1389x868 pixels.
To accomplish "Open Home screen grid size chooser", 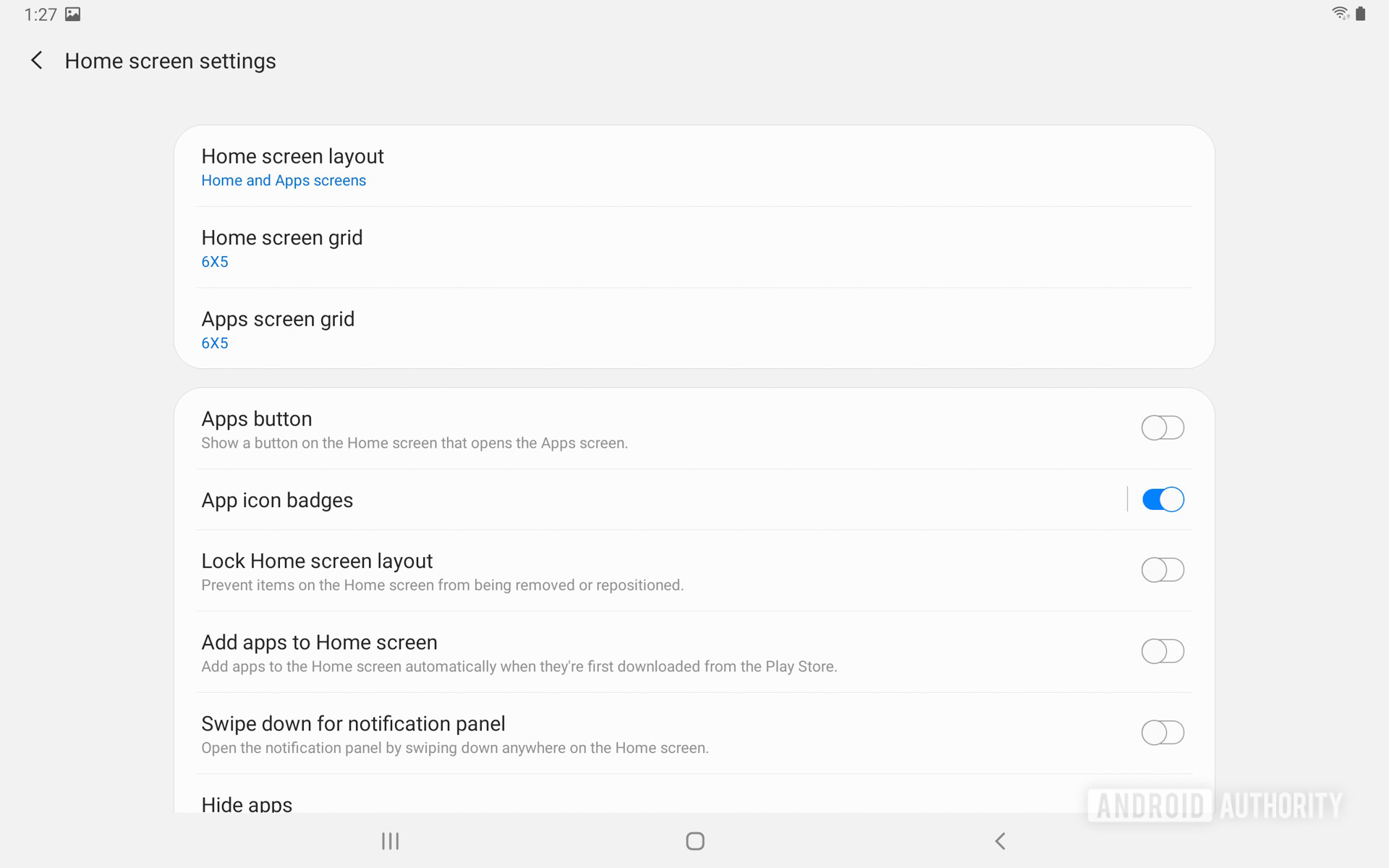I will pos(281,238).
